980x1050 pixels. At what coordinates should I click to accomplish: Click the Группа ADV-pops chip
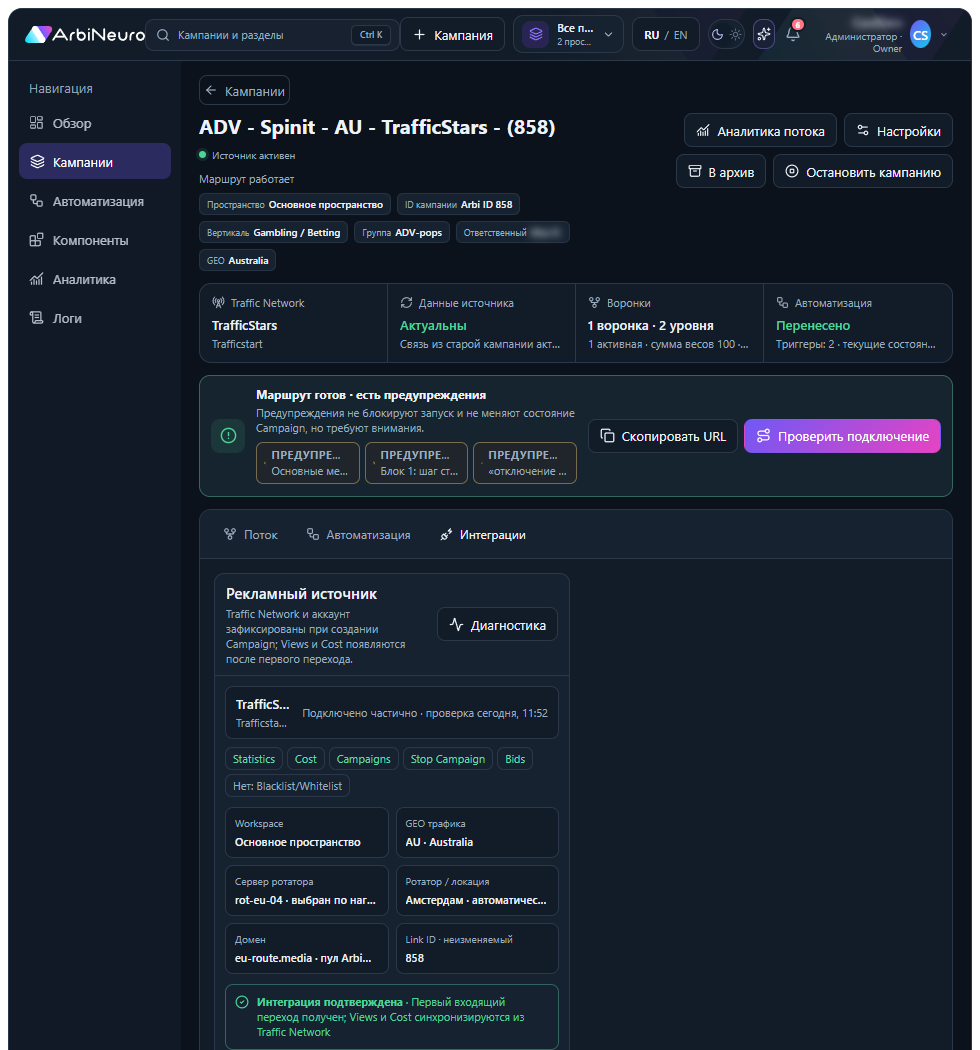point(402,232)
